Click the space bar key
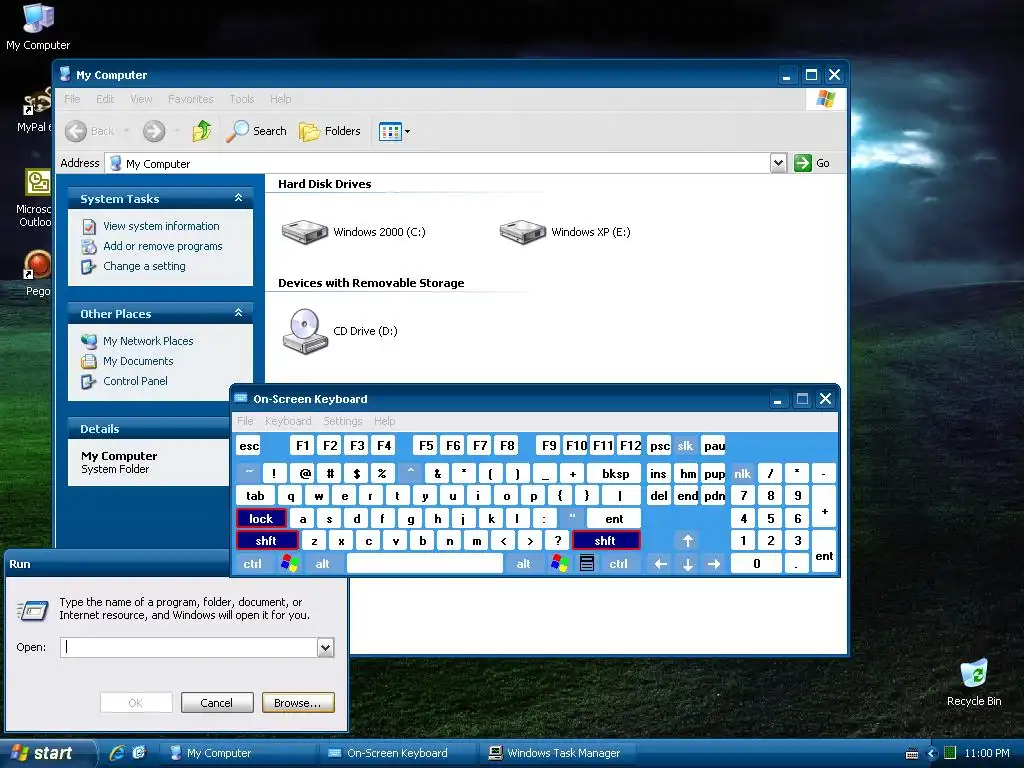Image resolution: width=1024 pixels, height=768 pixels. (x=425, y=564)
